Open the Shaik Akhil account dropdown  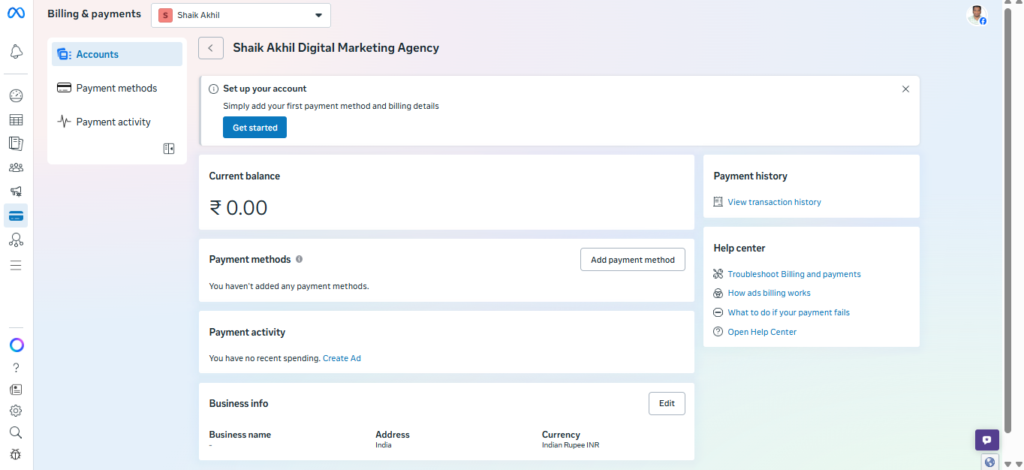[241, 16]
